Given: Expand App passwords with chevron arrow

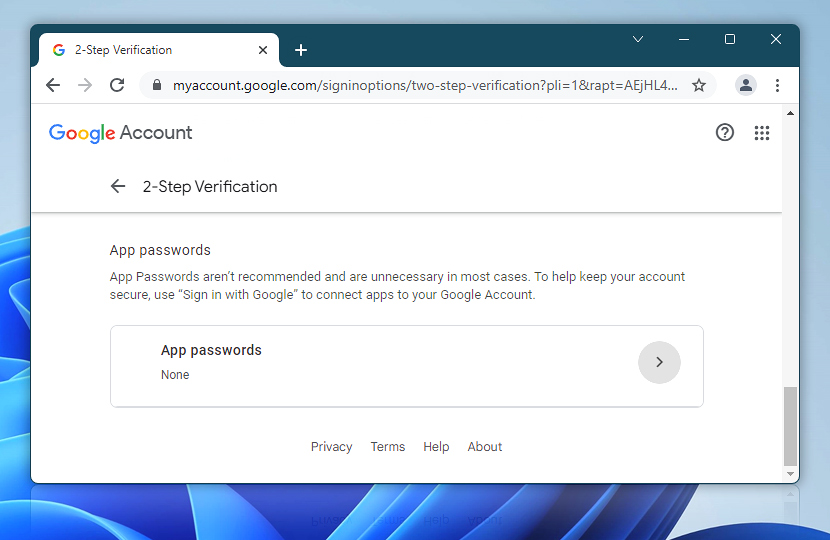Looking at the screenshot, I should [659, 362].
